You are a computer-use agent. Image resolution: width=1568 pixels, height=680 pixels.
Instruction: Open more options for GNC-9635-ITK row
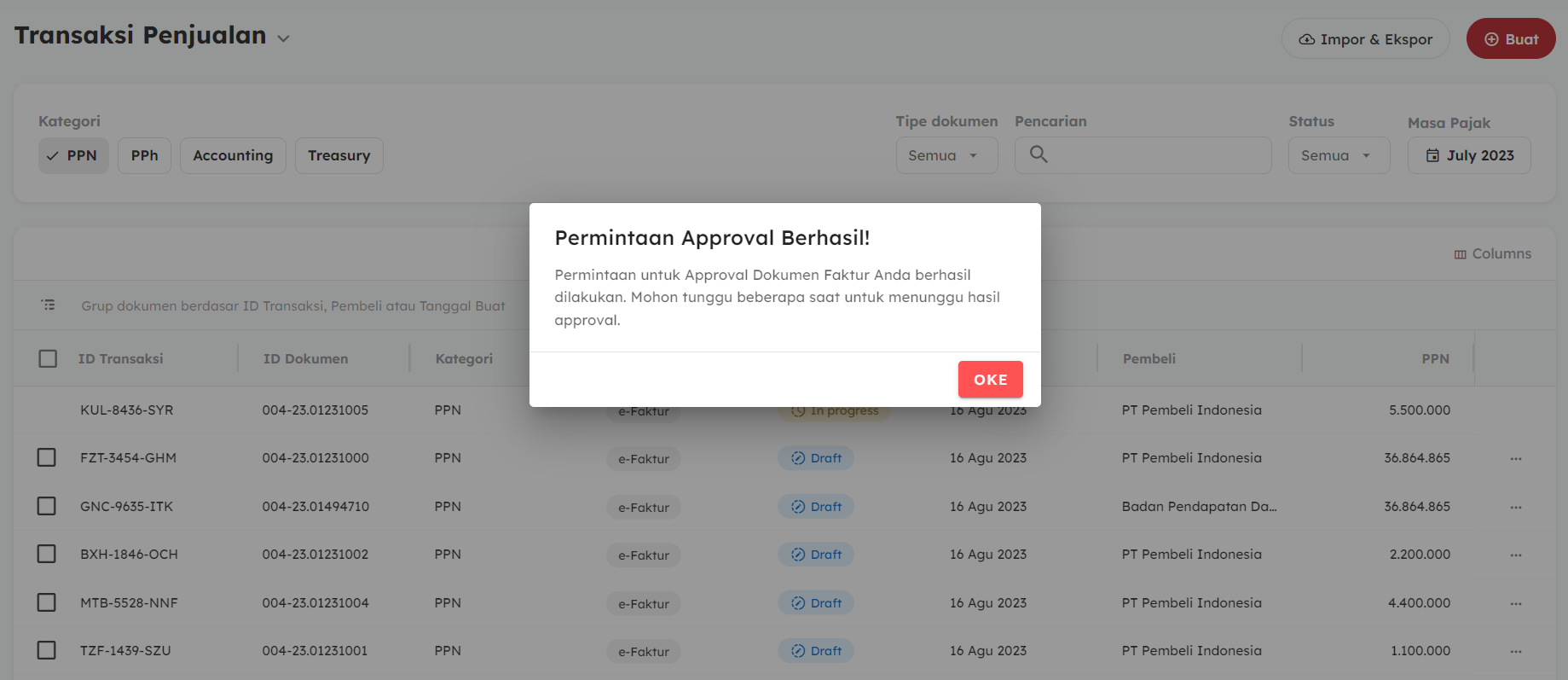click(x=1515, y=508)
